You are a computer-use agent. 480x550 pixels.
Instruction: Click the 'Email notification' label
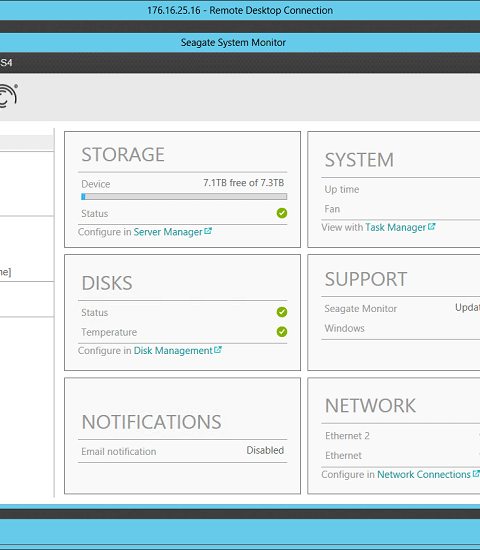[119, 451]
